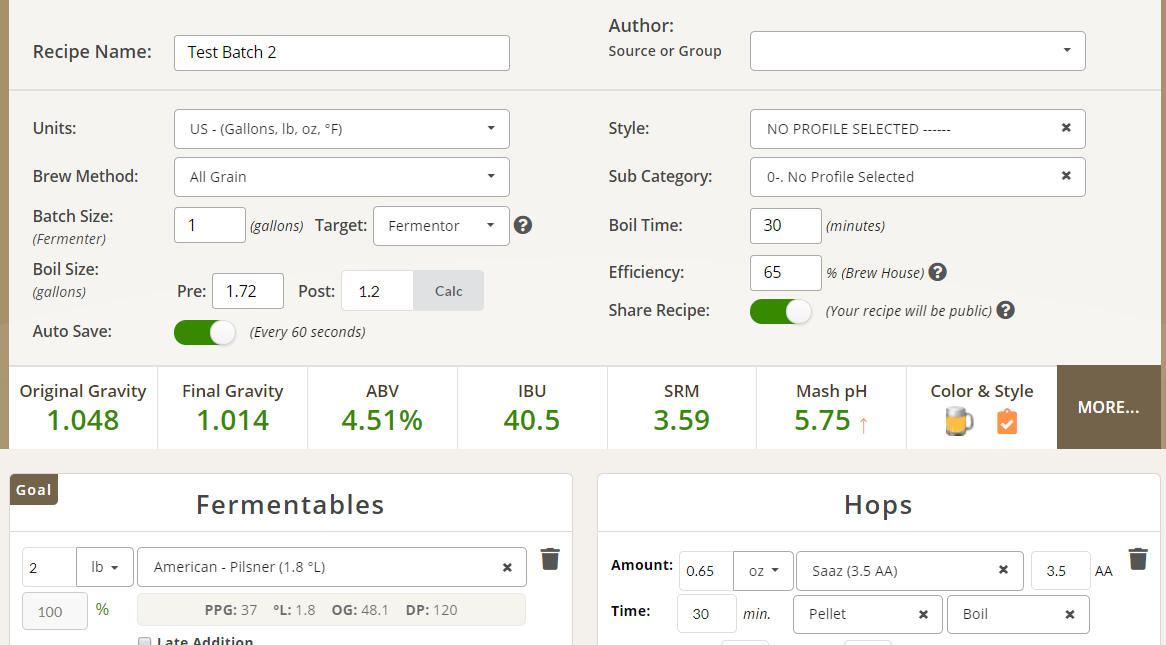Click the Boil Time minutes field

[x=785, y=226]
